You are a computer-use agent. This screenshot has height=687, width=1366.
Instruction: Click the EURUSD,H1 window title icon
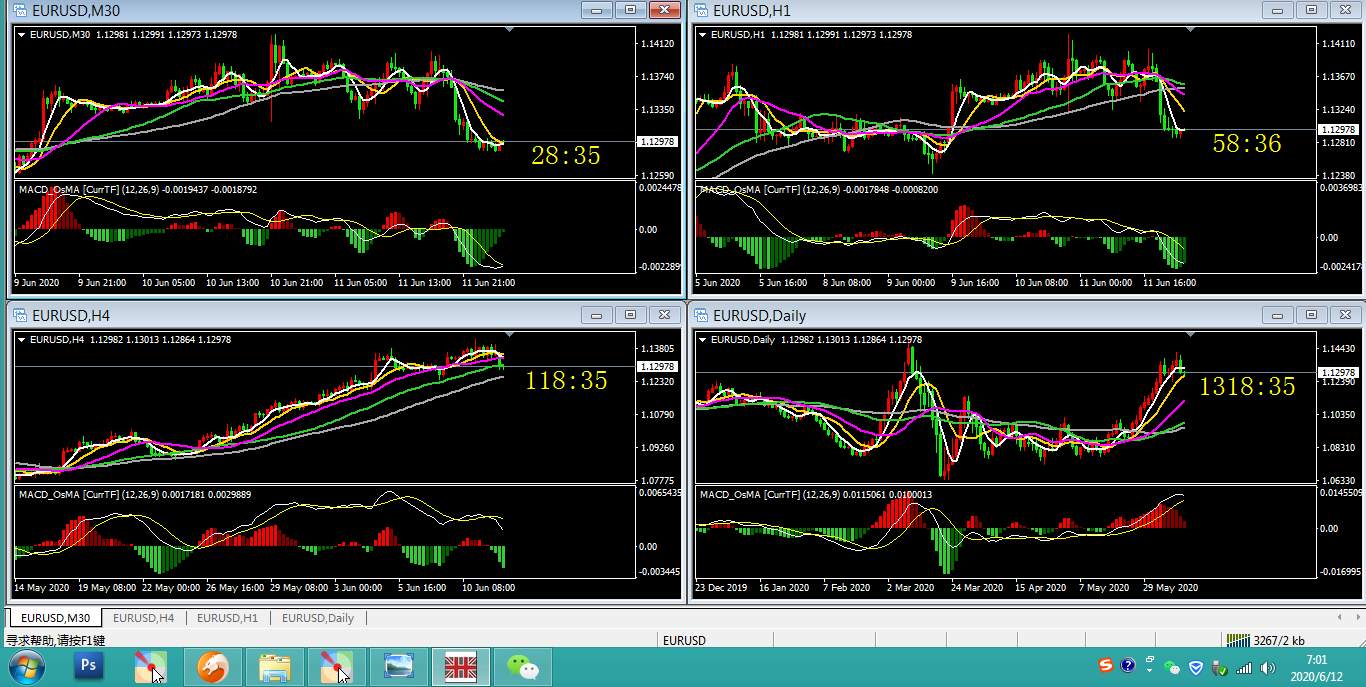700,10
